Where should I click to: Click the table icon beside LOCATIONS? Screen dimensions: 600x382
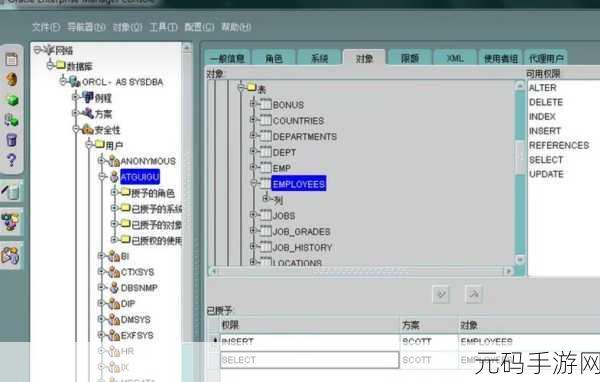click(266, 262)
